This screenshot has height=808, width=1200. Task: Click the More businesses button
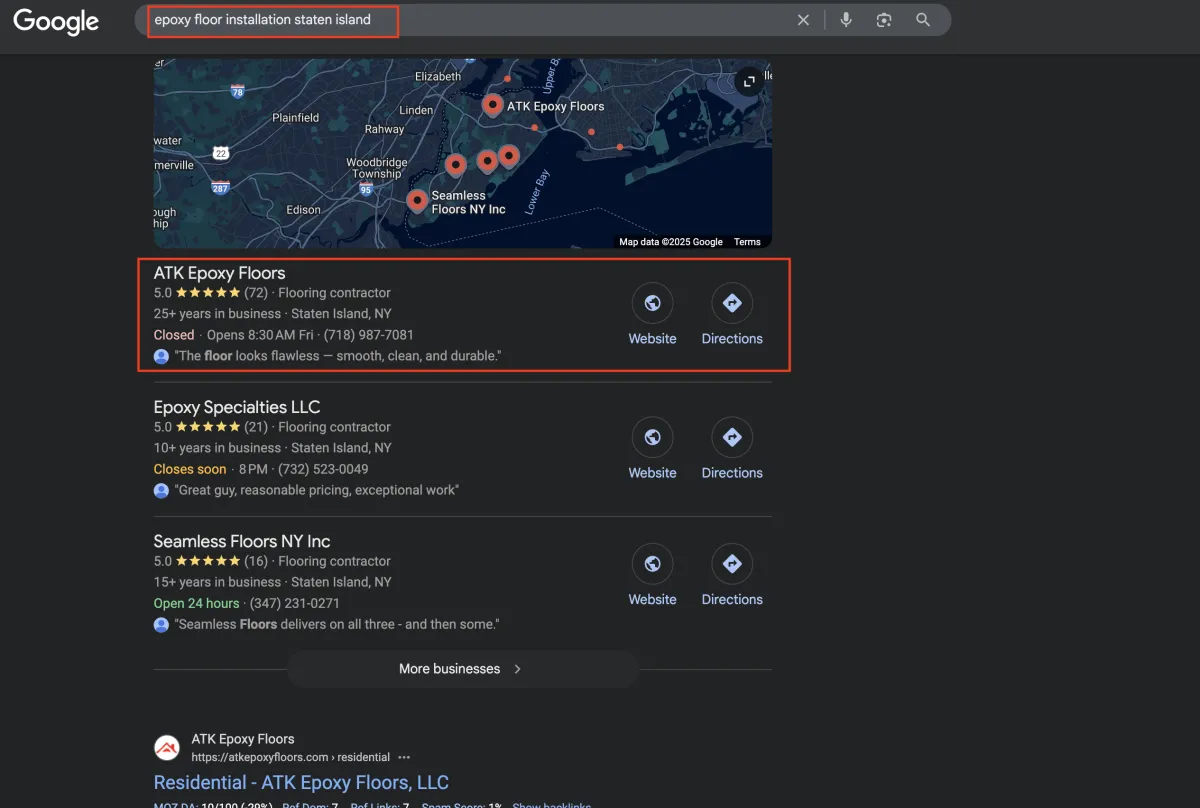pos(462,669)
